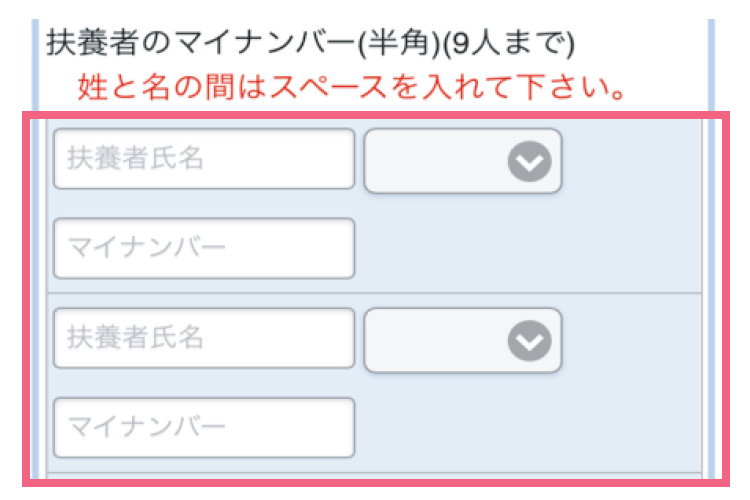The height and width of the screenshot is (500, 750).
Task: Click the first dropdown's chevron arrow icon
Action: tap(529, 160)
